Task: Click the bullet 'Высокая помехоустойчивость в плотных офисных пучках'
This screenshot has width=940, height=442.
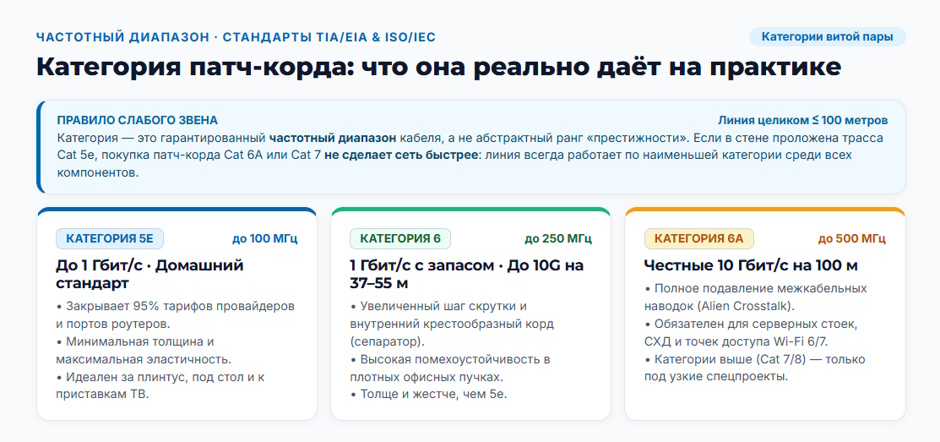Action: (x=450, y=369)
